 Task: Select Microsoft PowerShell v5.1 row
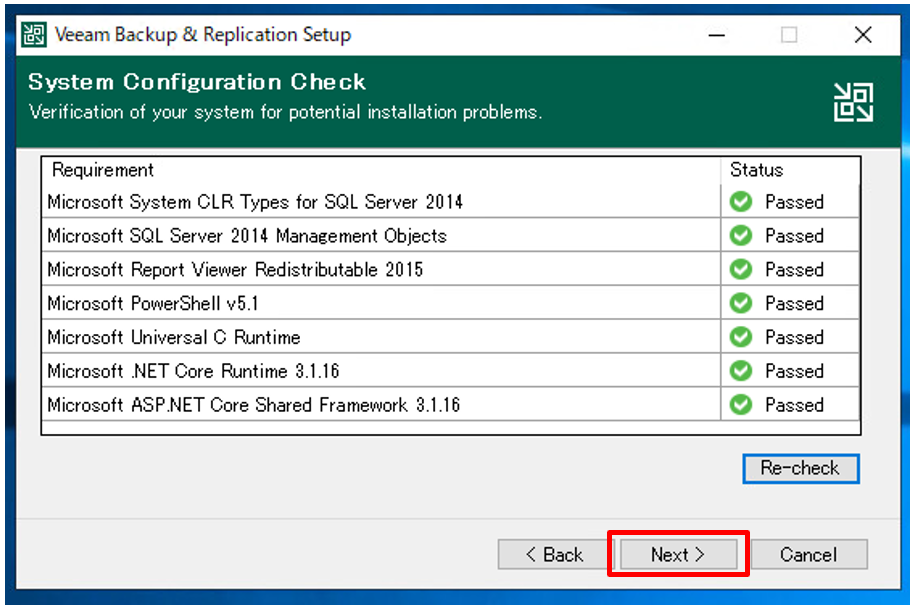[x=451, y=303]
